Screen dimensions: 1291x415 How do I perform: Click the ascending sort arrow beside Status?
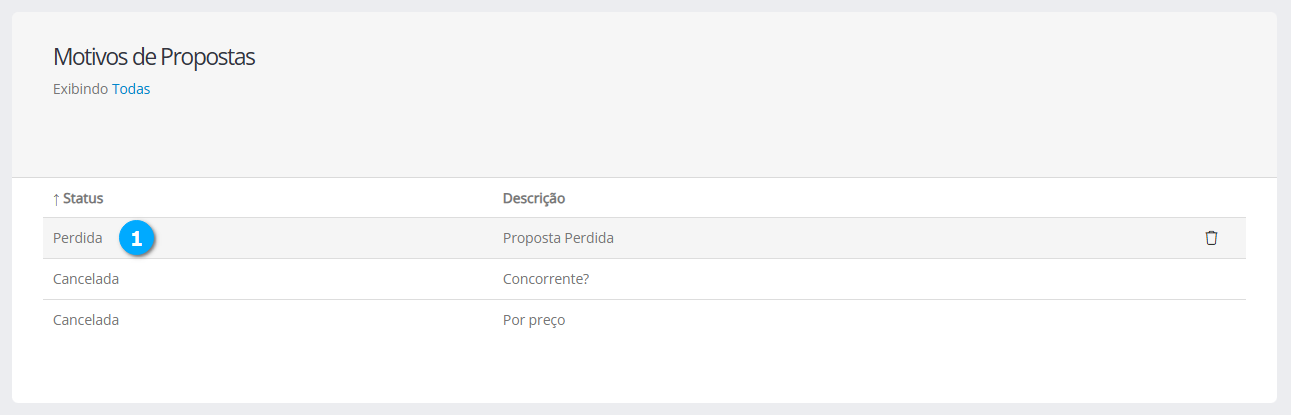click(56, 198)
